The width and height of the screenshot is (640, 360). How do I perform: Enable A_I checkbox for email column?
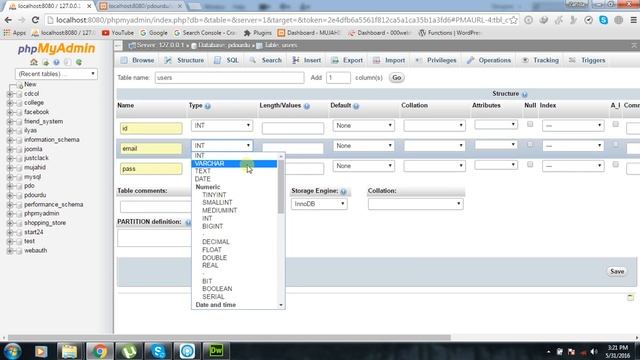pyautogui.click(x=615, y=144)
